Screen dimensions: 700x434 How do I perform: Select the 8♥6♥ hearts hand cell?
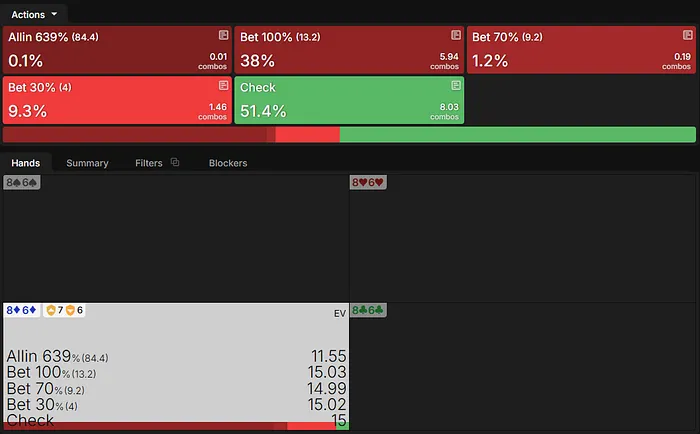[x=523, y=238]
